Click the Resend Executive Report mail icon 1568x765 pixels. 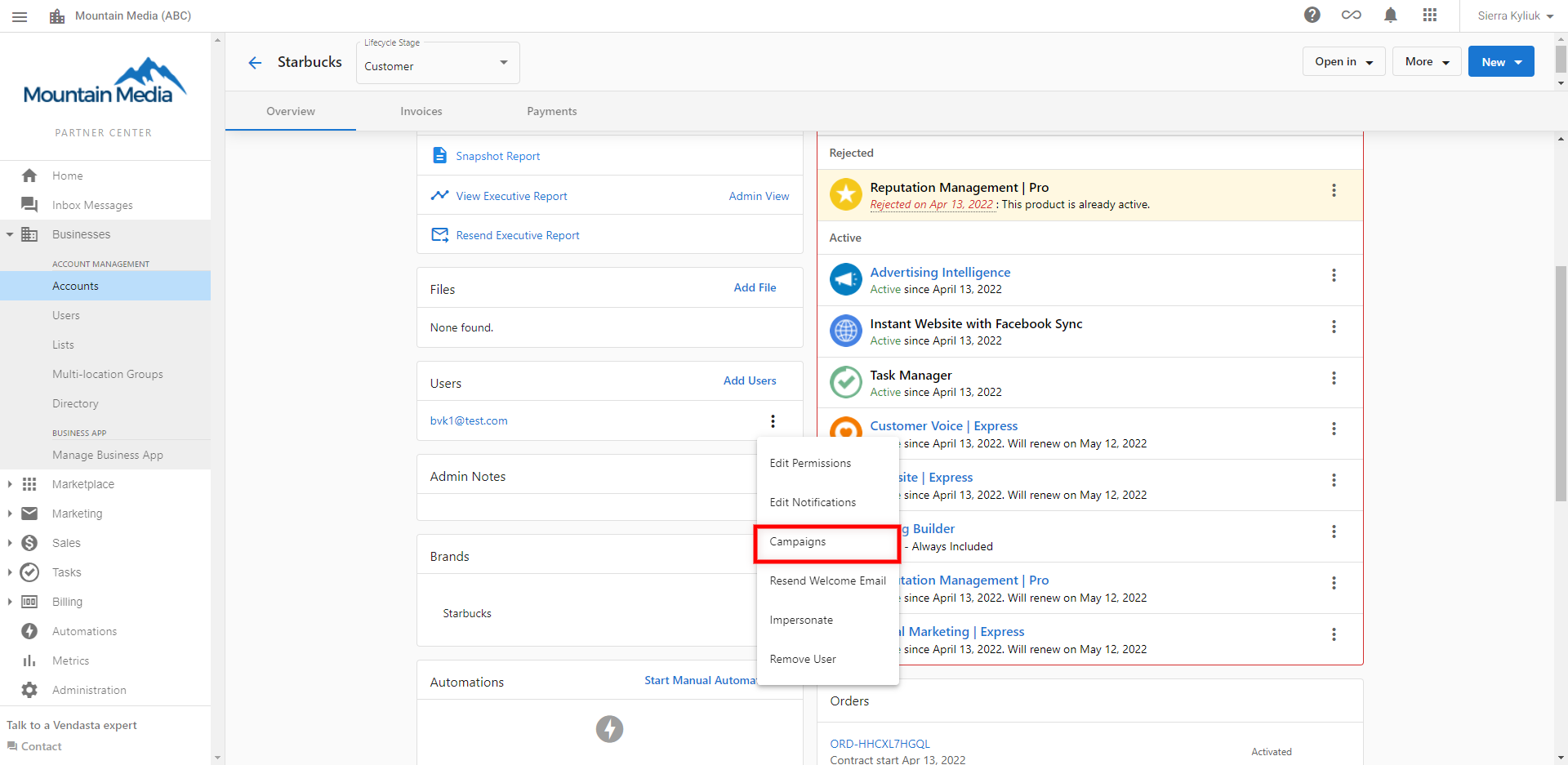439,235
